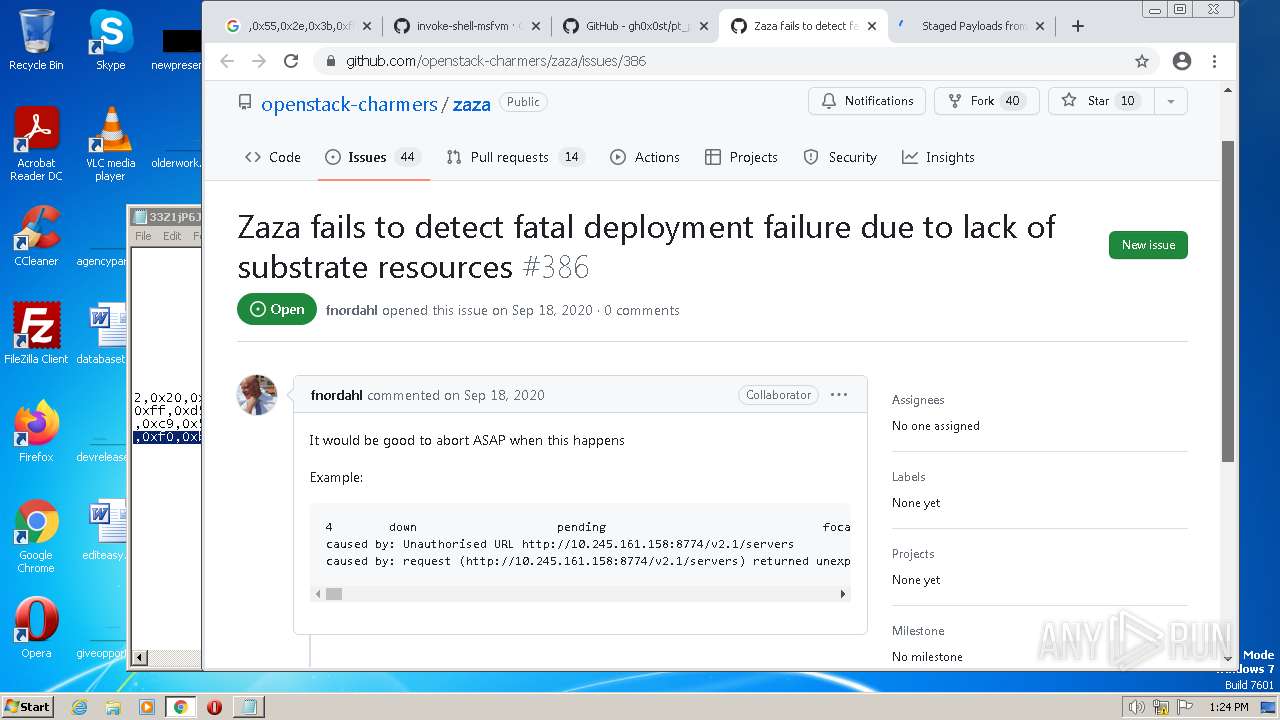Screen dimensions: 1280x720
Task: Click the volume speaker tray icon
Action: tap(1136, 706)
